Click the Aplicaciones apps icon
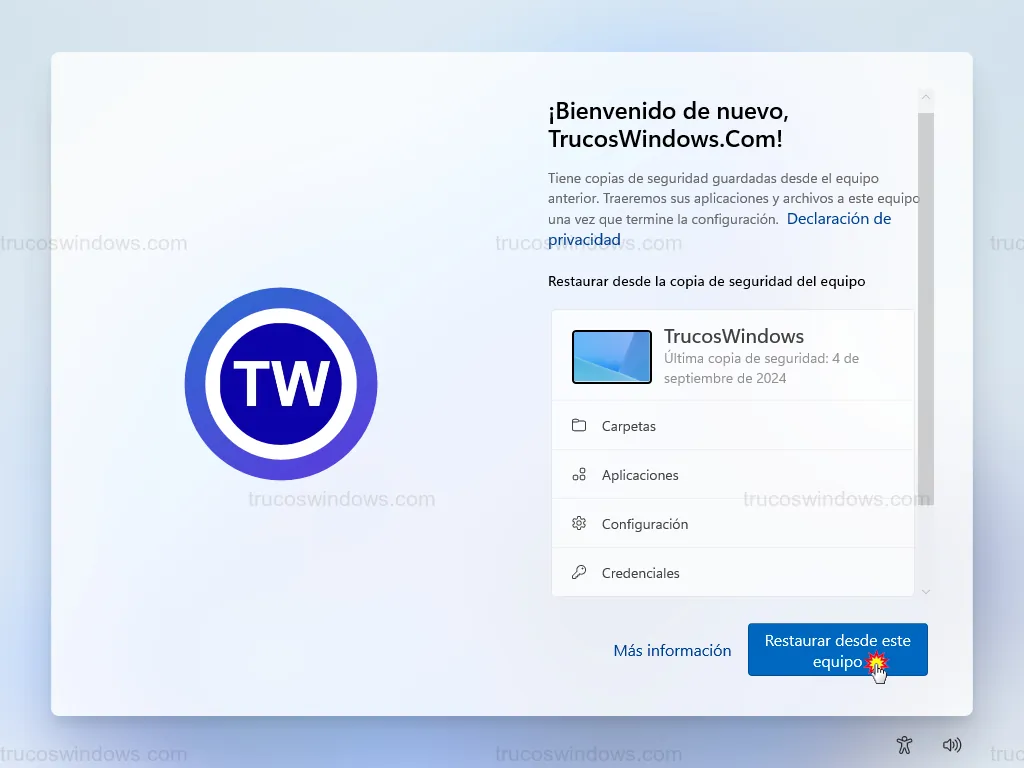This screenshot has width=1024, height=768. click(x=579, y=475)
